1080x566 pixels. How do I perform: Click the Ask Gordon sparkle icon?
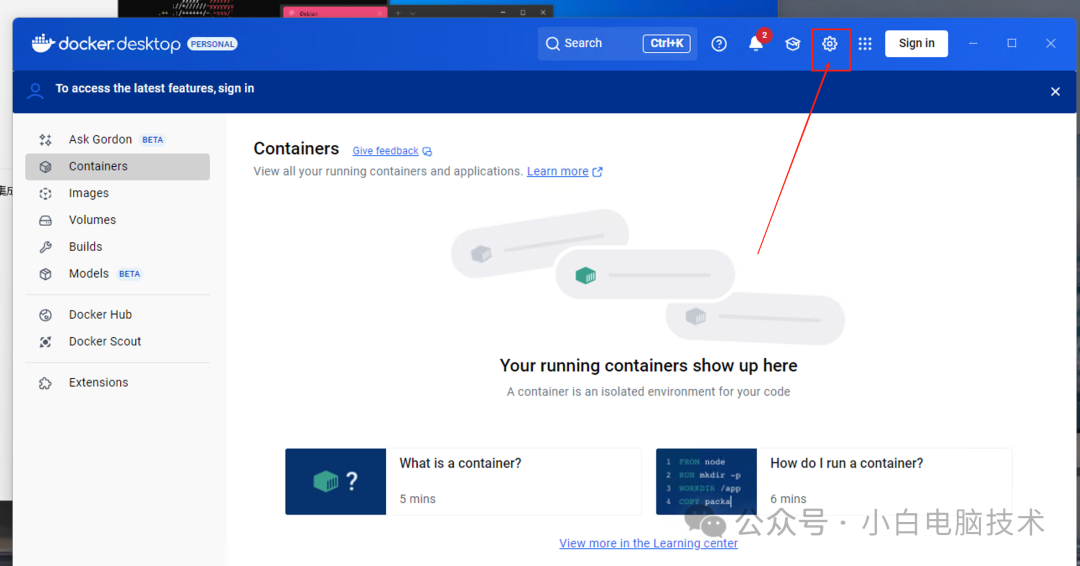45,140
